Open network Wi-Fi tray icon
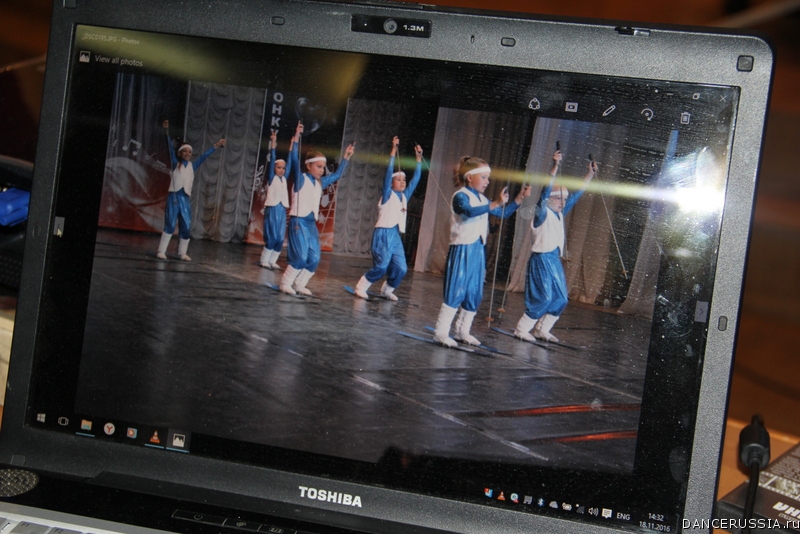Screen dimensions: 800x534 pos(580,508)
